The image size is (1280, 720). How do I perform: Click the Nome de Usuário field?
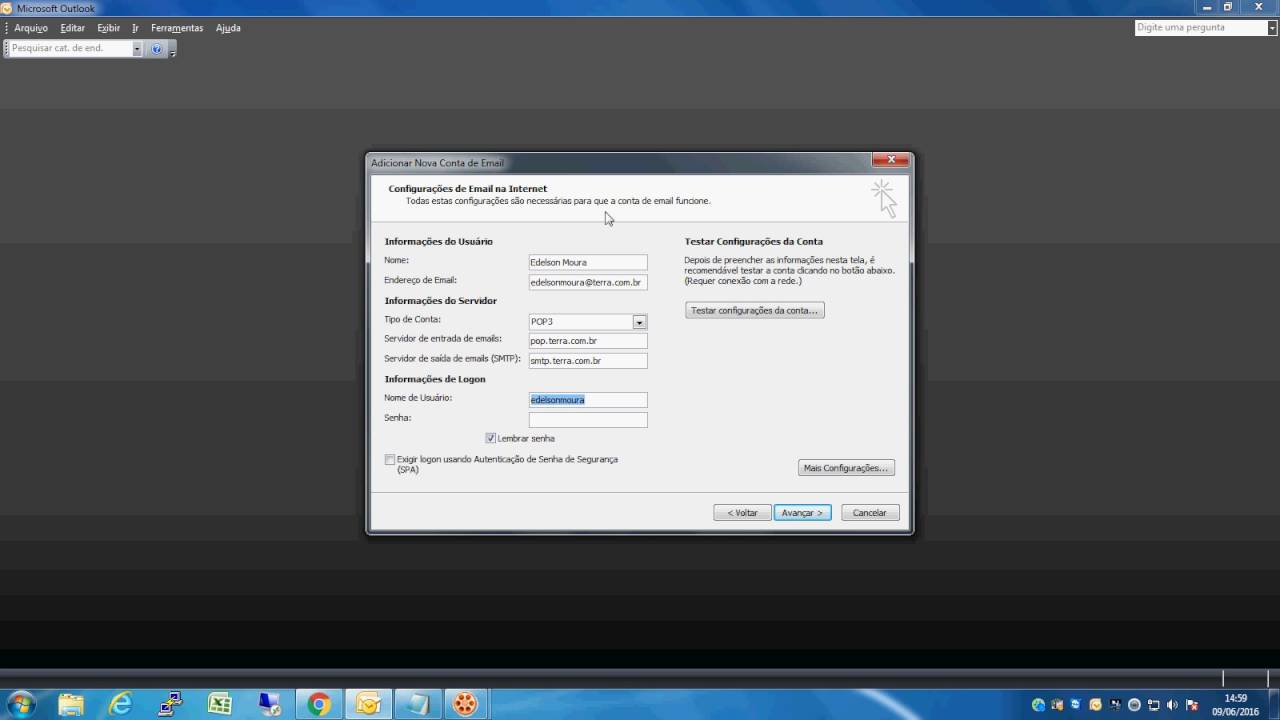588,399
